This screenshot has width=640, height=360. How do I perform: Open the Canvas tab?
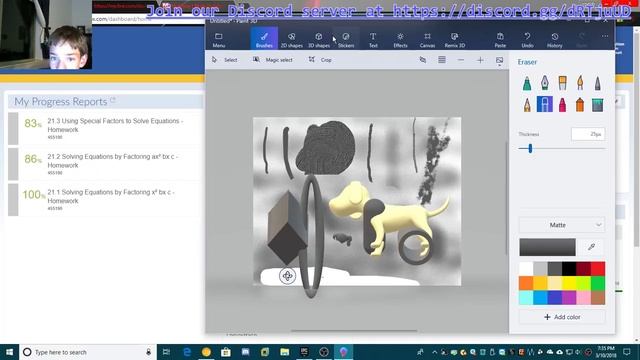(x=427, y=39)
